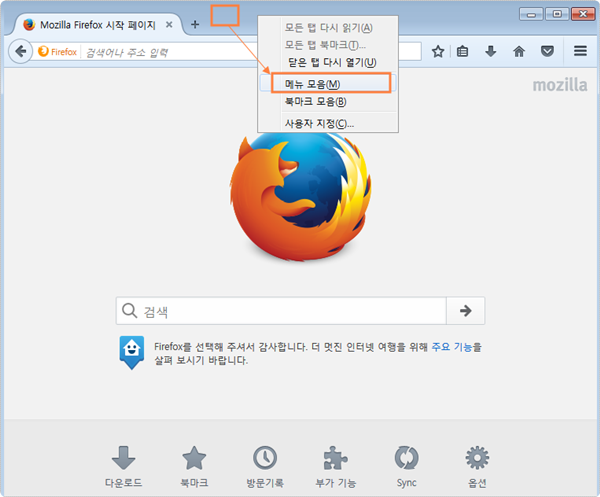
Task: Minimize the Firefox window
Action: 531,14
